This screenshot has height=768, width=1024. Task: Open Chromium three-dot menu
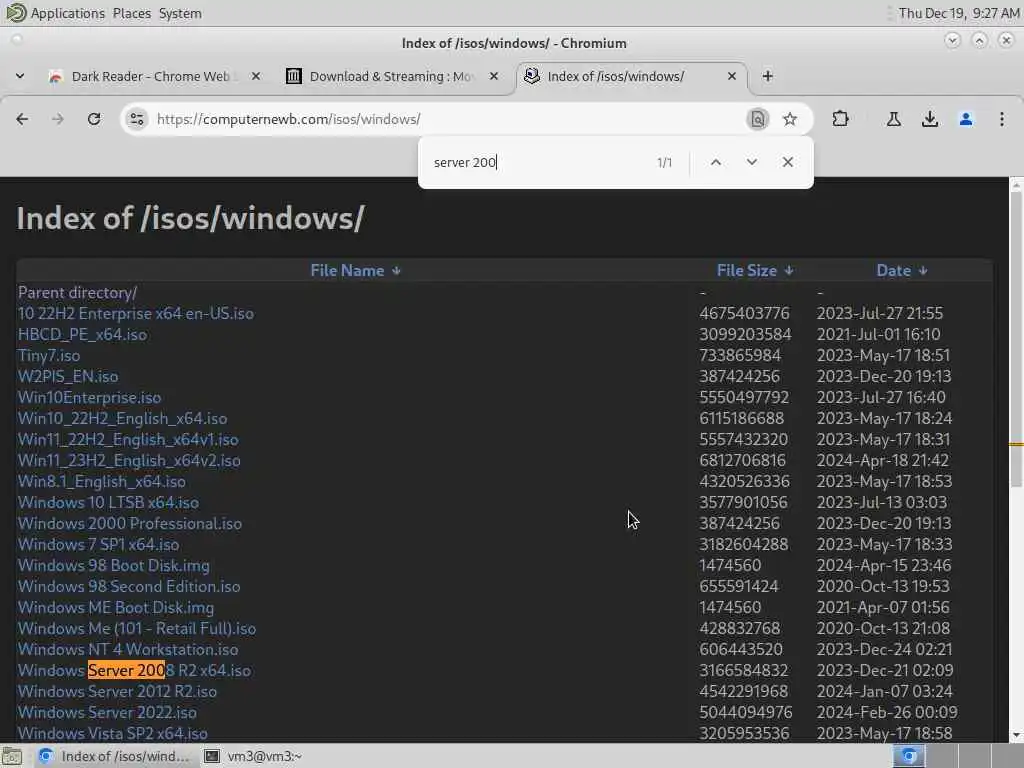click(x=1002, y=119)
